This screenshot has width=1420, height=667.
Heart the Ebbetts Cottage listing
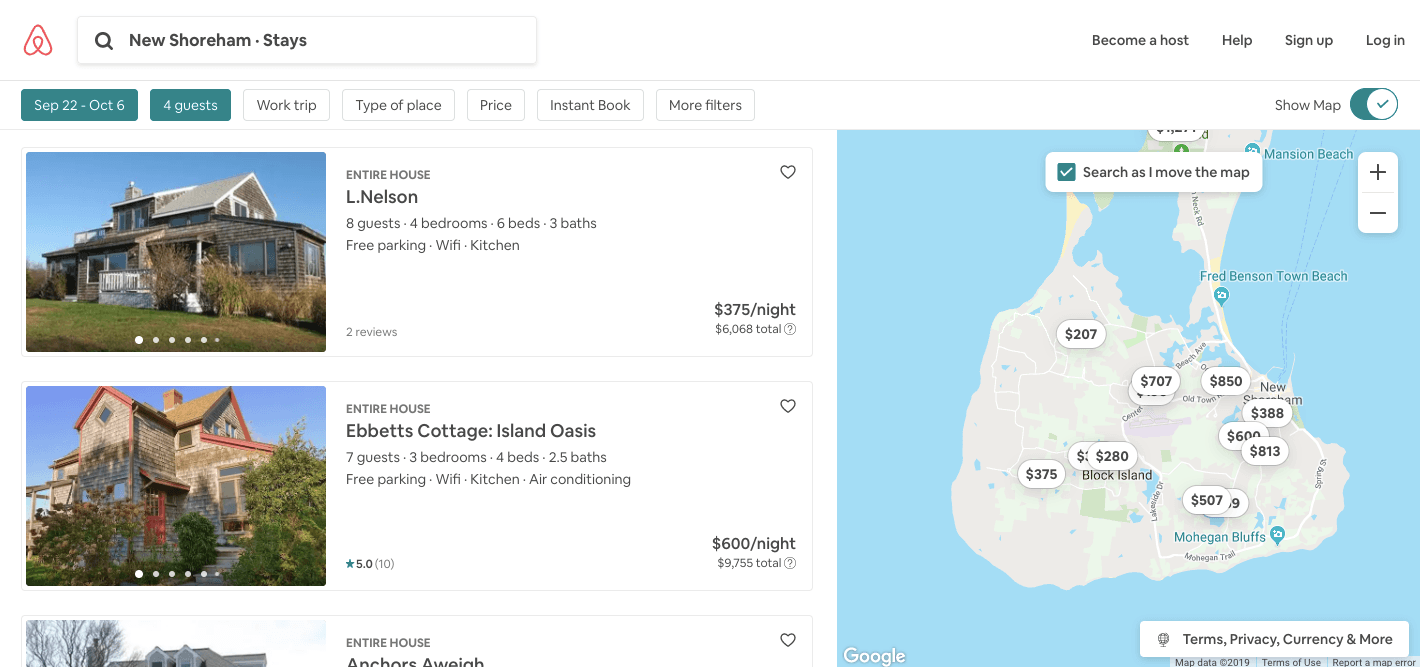coord(788,406)
